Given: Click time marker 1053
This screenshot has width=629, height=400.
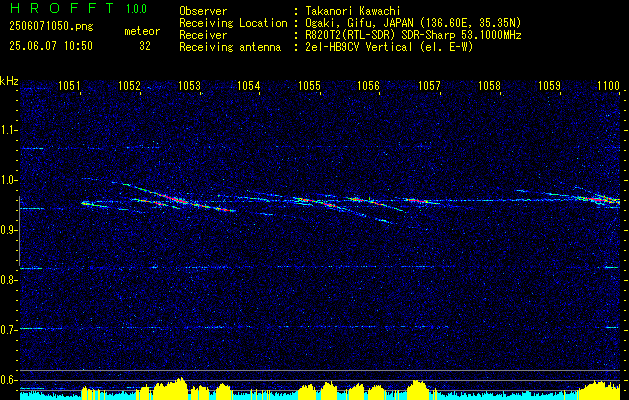Looking at the screenshot, I should click(x=189, y=85).
